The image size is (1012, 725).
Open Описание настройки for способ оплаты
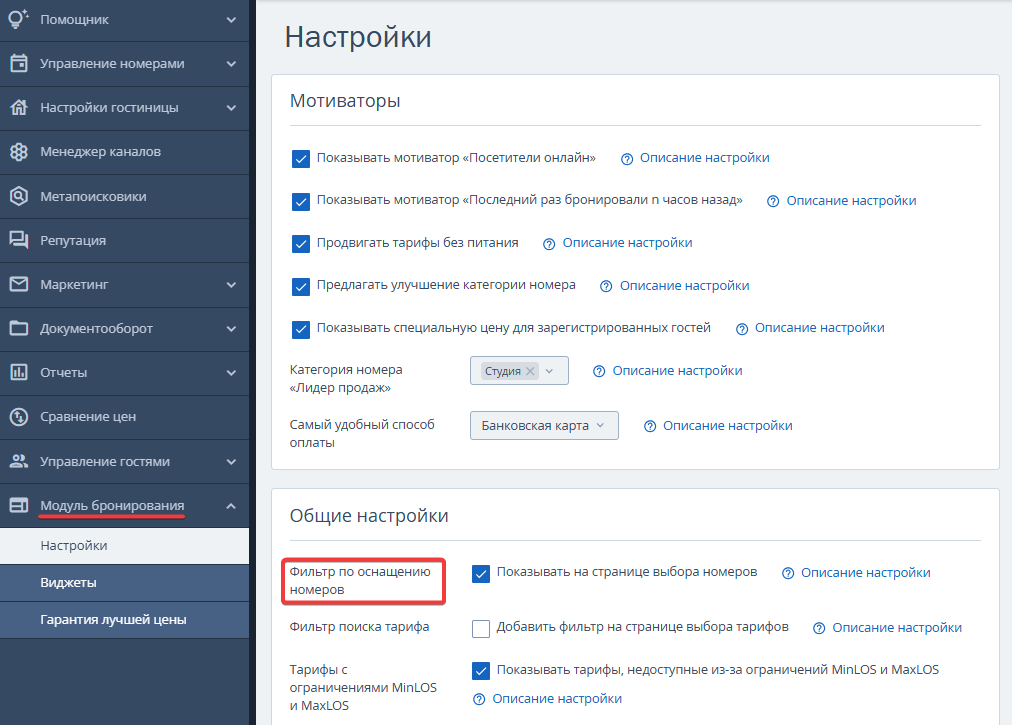(727, 425)
